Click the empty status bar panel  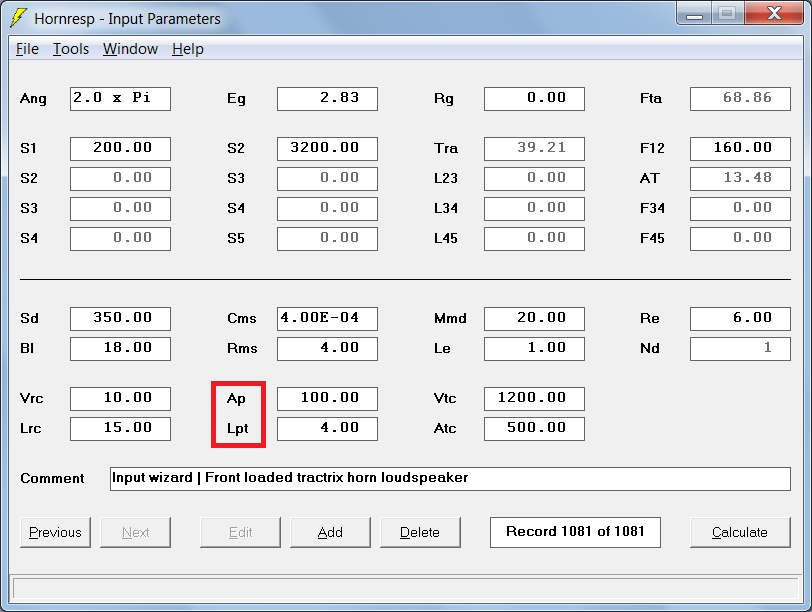coord(406,589)
